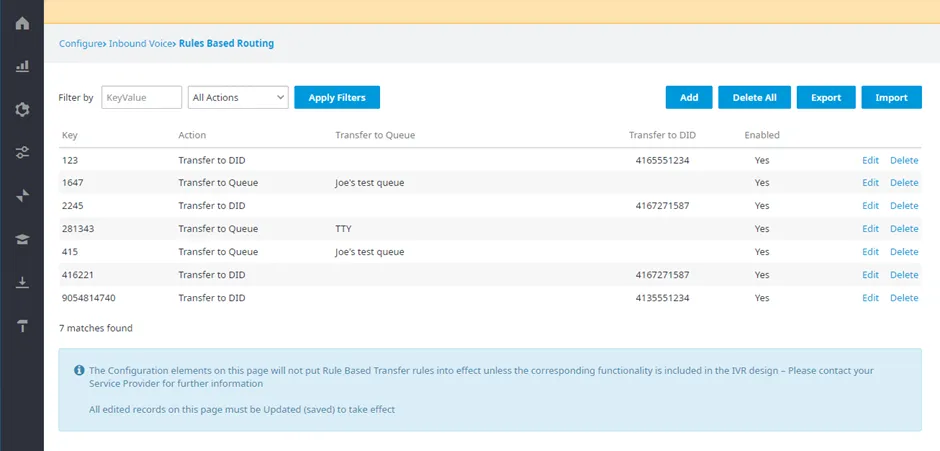This screenshot has width=940, height=451.
Task: Open the All Actions dropdown filter
Action: [238, 97]
